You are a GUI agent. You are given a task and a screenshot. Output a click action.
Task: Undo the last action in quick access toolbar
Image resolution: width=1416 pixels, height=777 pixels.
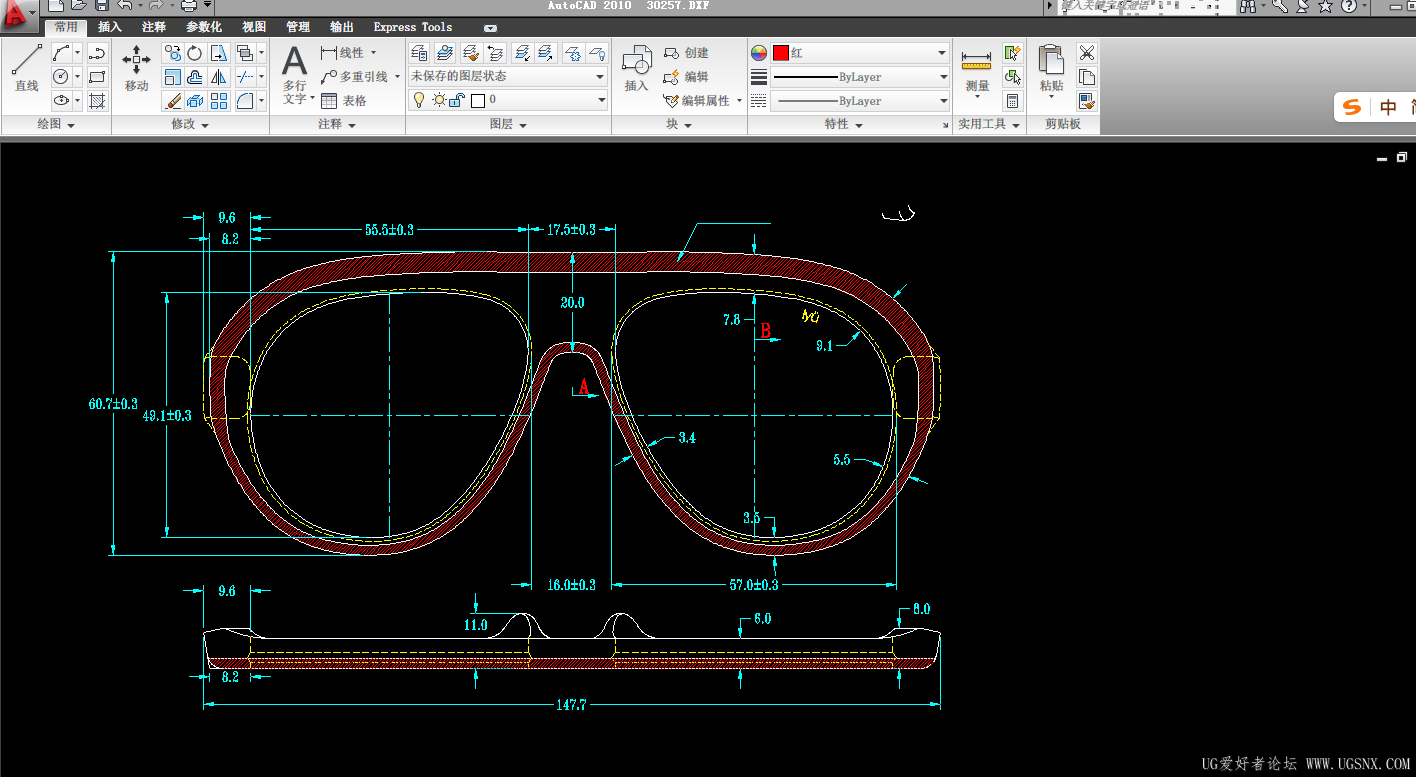(125, 6)
